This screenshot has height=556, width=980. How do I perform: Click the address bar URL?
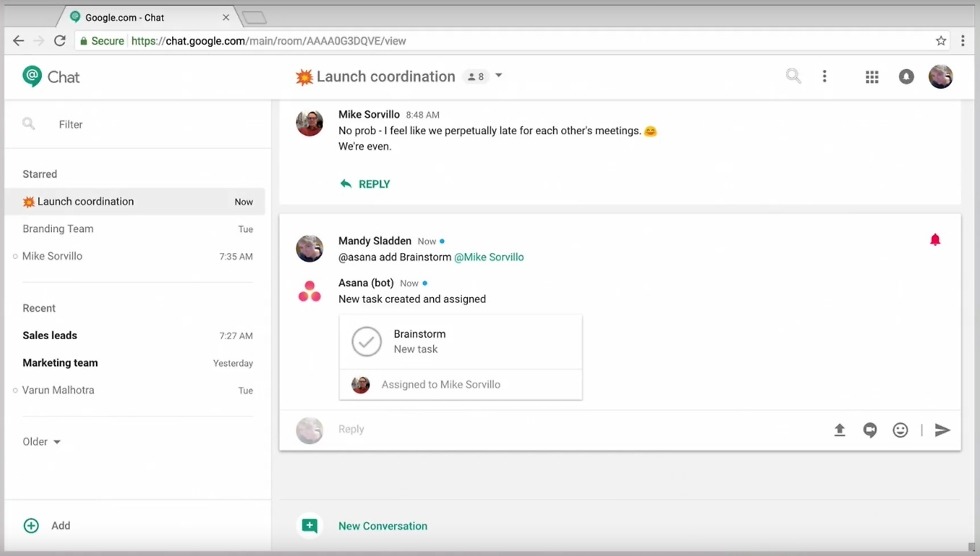click(268, 41)
